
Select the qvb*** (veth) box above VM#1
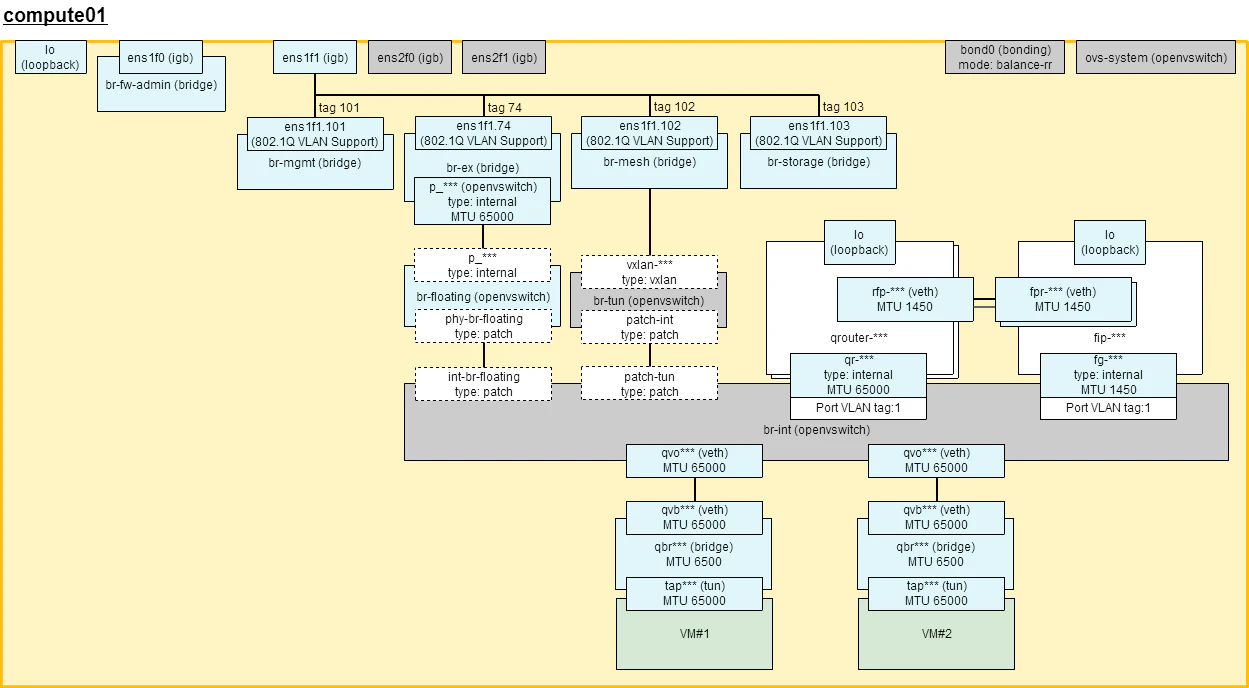694,517
